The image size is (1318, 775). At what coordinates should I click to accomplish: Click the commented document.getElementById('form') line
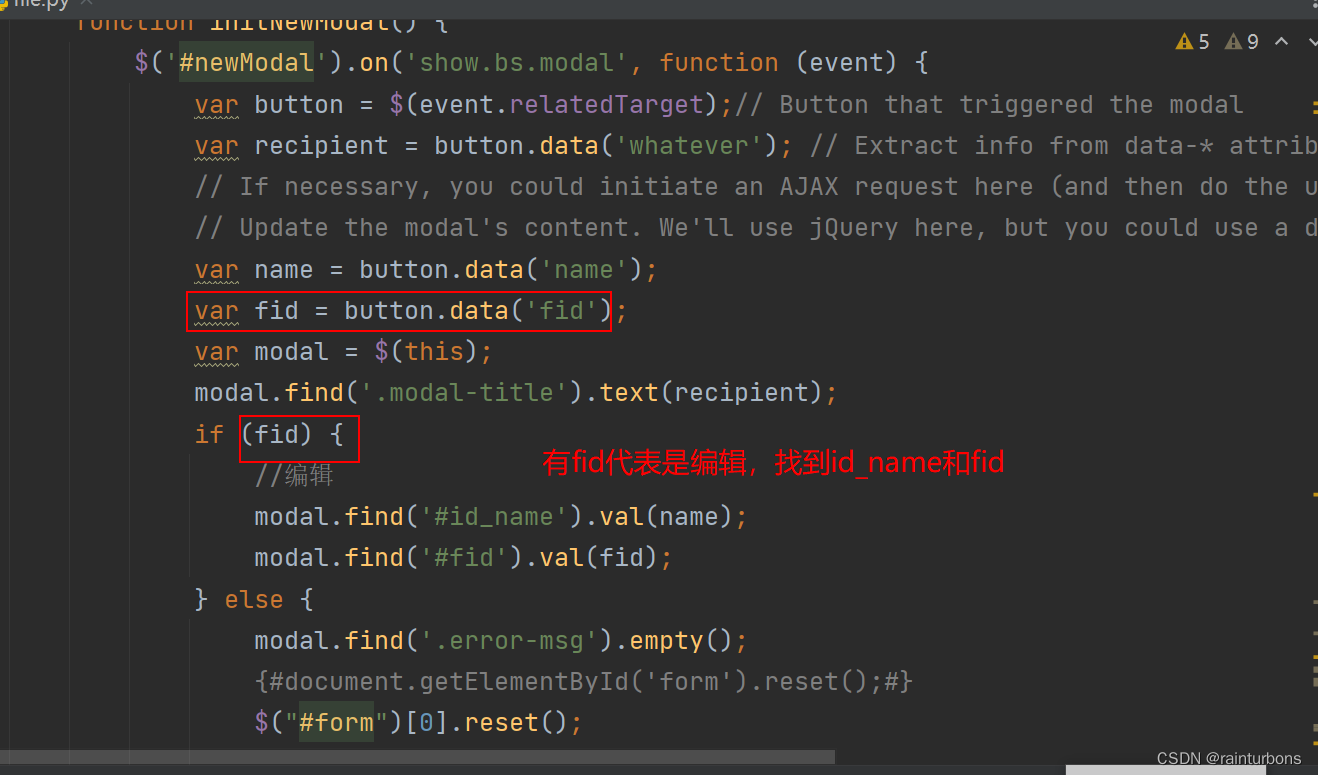pos(584,682)
